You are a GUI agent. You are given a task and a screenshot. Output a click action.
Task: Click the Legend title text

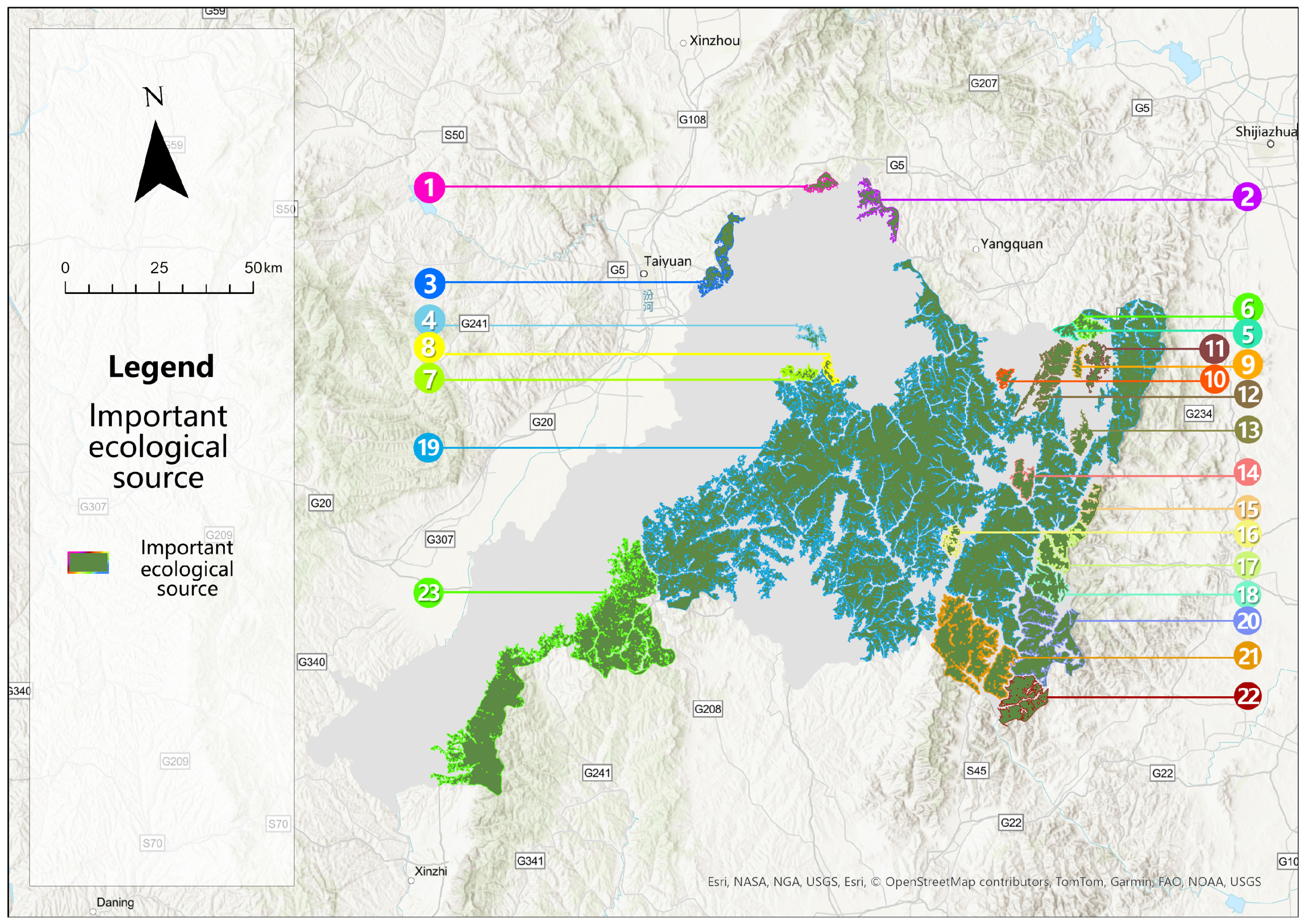pyautogui.click(x=161, y=367)
